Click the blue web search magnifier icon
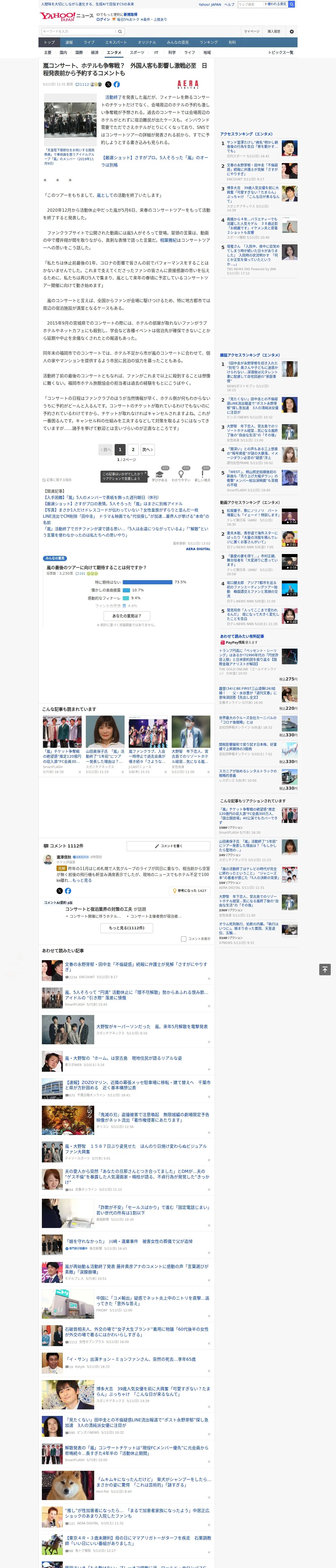Viewport: 336px width, 1568px height. click(x=292, y=4)
